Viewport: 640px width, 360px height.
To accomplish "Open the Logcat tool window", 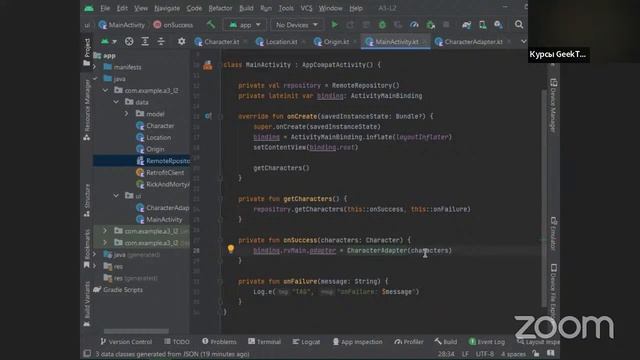I will click(x=307, y=342).
